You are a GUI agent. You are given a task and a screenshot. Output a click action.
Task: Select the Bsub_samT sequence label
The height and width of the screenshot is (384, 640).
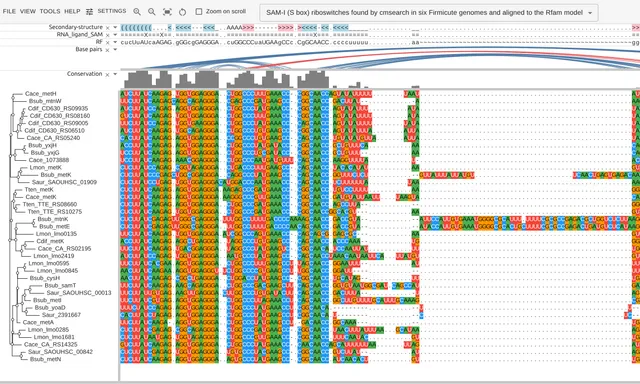(60, 285)
